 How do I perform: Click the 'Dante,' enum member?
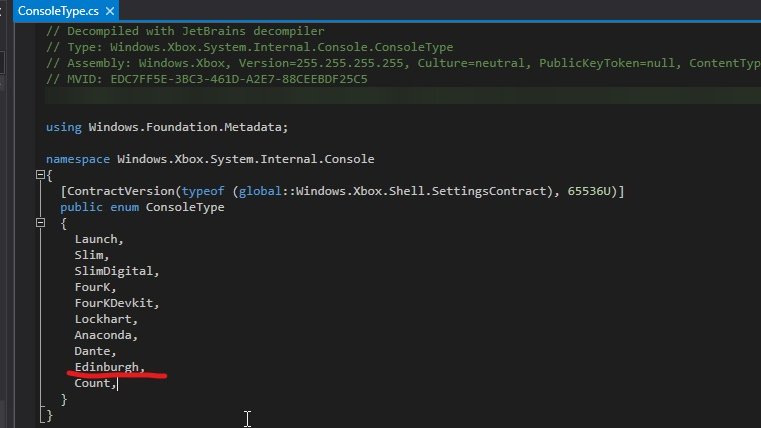click(x=96, y=351)
